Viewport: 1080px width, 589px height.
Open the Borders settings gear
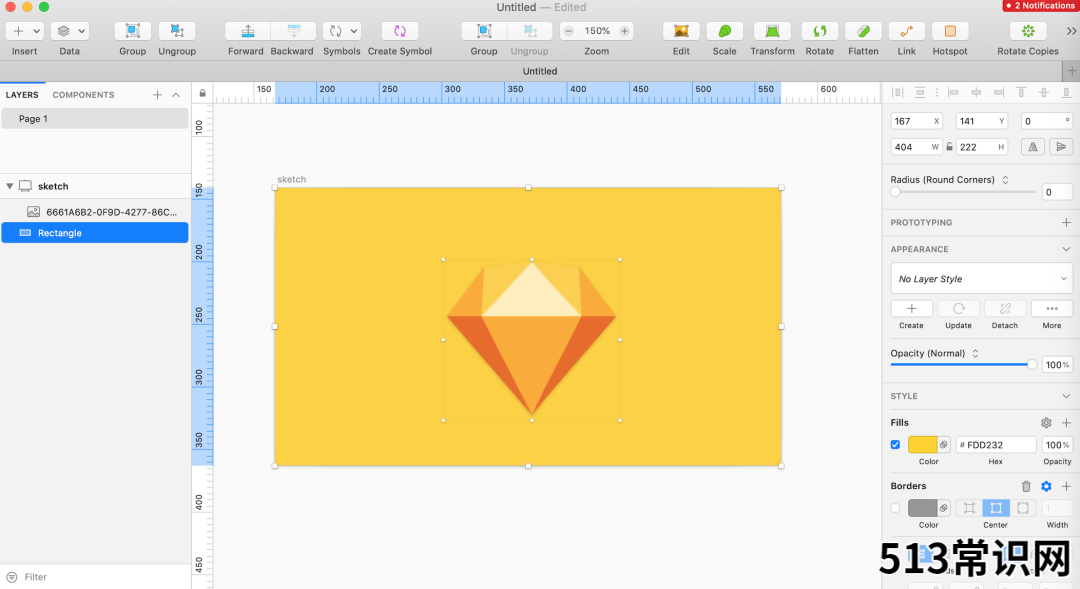1046,486
